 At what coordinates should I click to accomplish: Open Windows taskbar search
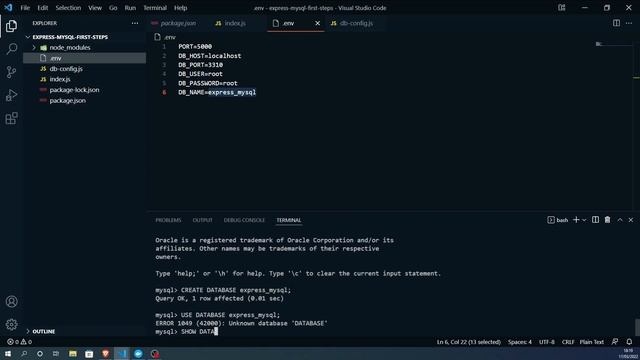coord(24,353)
